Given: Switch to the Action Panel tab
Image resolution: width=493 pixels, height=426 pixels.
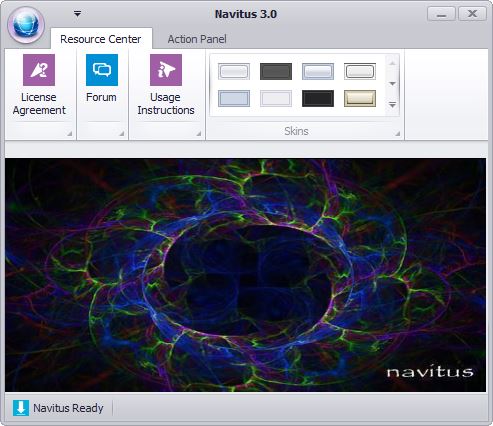Looking at the screenshot, I should tap(197, 39).
